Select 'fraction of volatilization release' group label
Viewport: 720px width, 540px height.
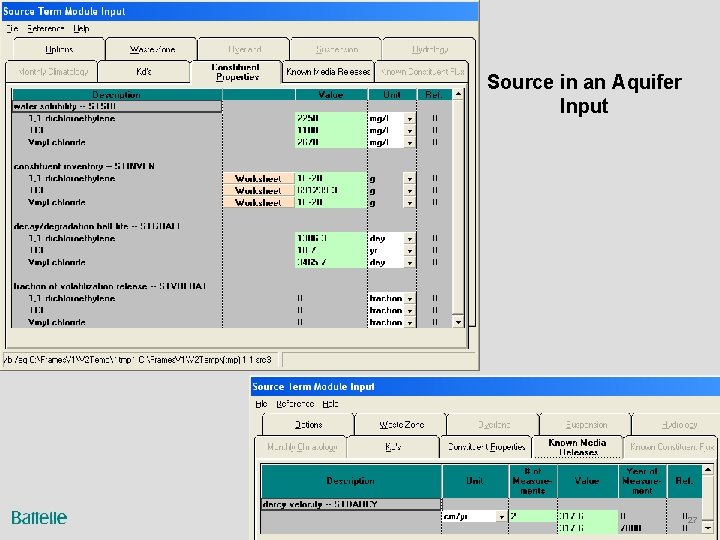pyautogui.click(x=110, y=287)
